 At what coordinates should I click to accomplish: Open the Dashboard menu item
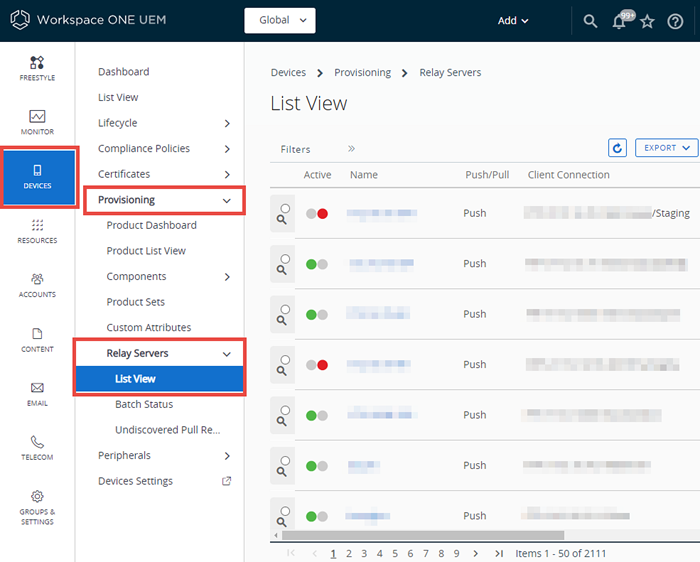click(x=124, y=71)
